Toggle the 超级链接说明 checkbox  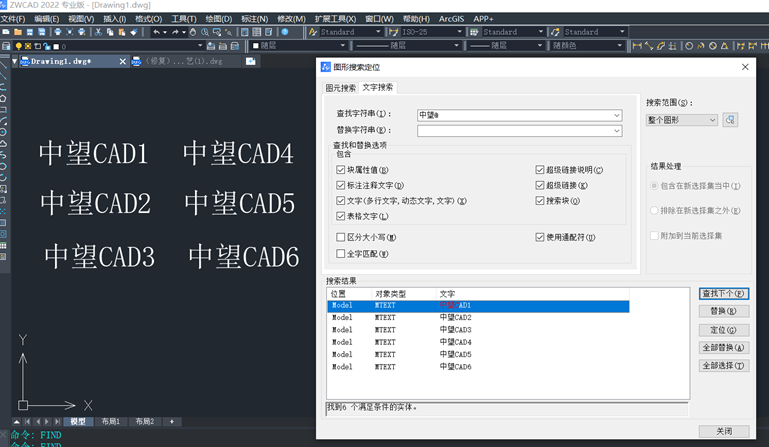pos(540,170)
